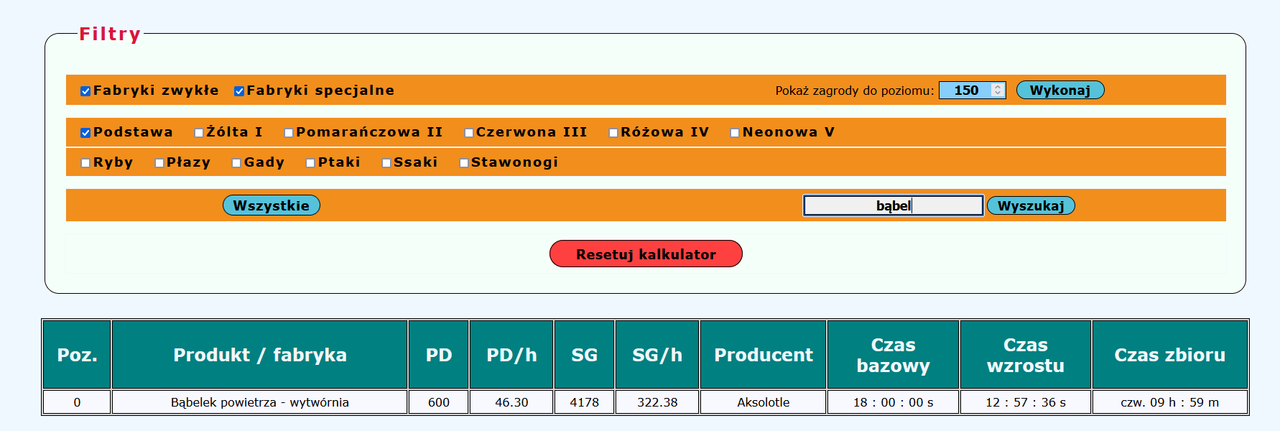Click the Aksolotle producer cell

[x=764, y=402]
